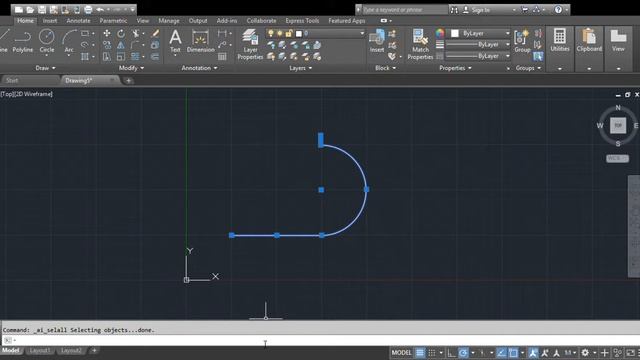640x360 pixels.
Task: Click the Insert block icon
Action: point(377,41)
